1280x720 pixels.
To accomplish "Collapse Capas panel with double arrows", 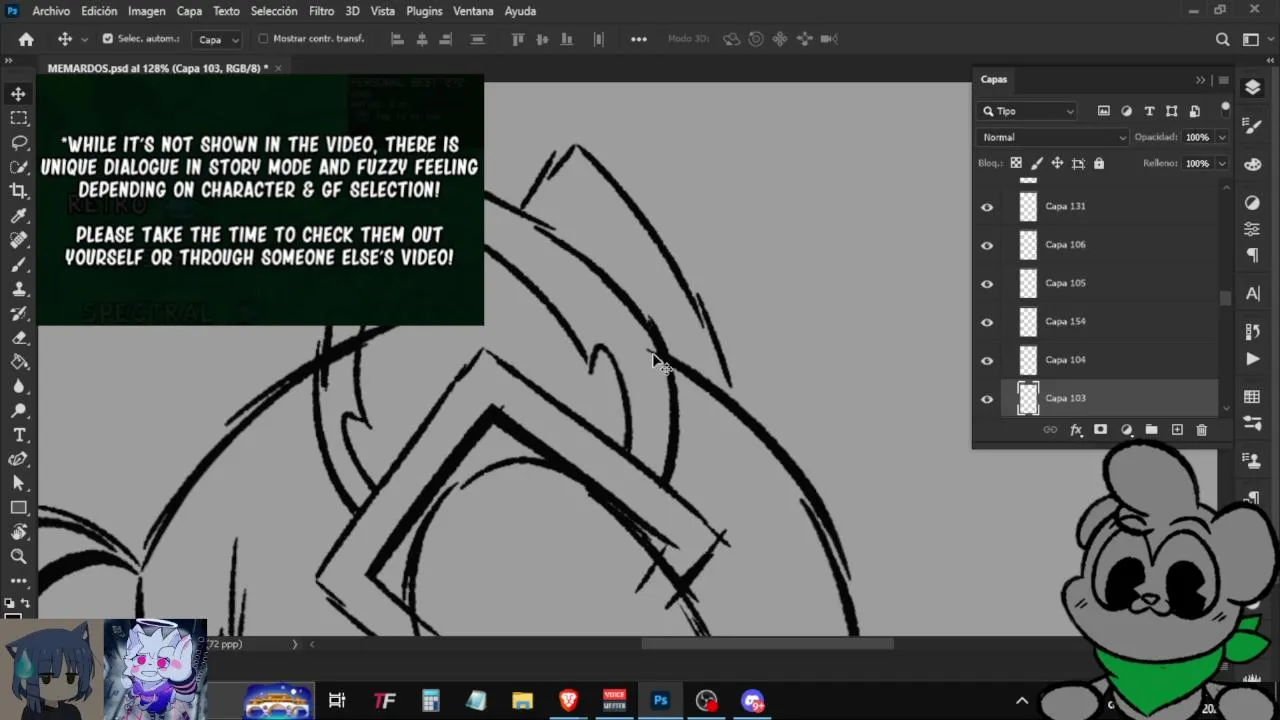I will [1200, 80].
